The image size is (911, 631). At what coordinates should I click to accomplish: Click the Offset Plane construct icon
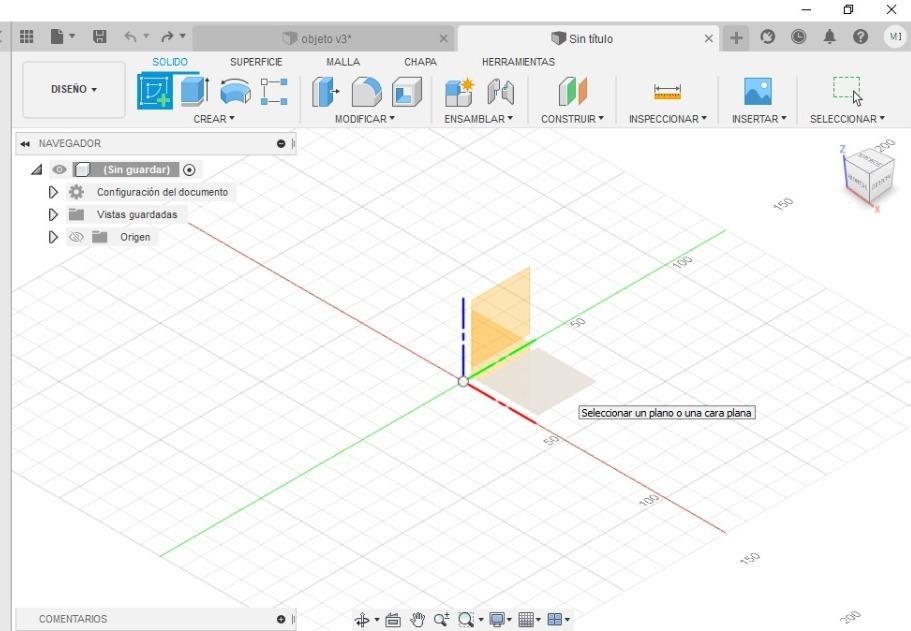(x=573, y=92)
